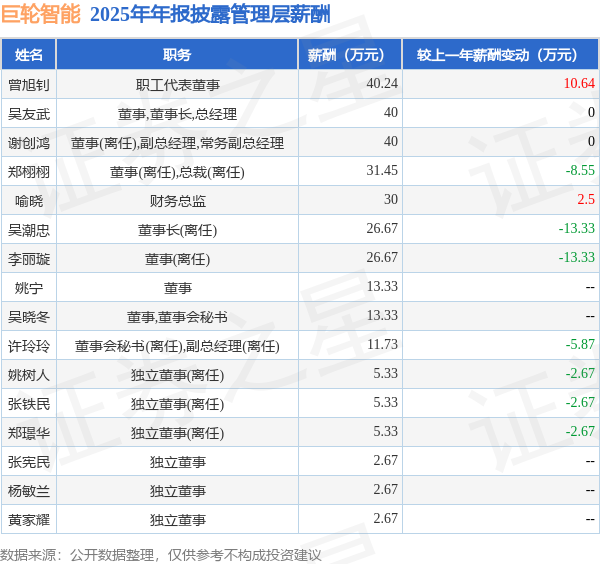This screenshot has height=564, width=600.
Task: Select the name 黄家耀
Action: pyautogui.click(x=29, y=520)
